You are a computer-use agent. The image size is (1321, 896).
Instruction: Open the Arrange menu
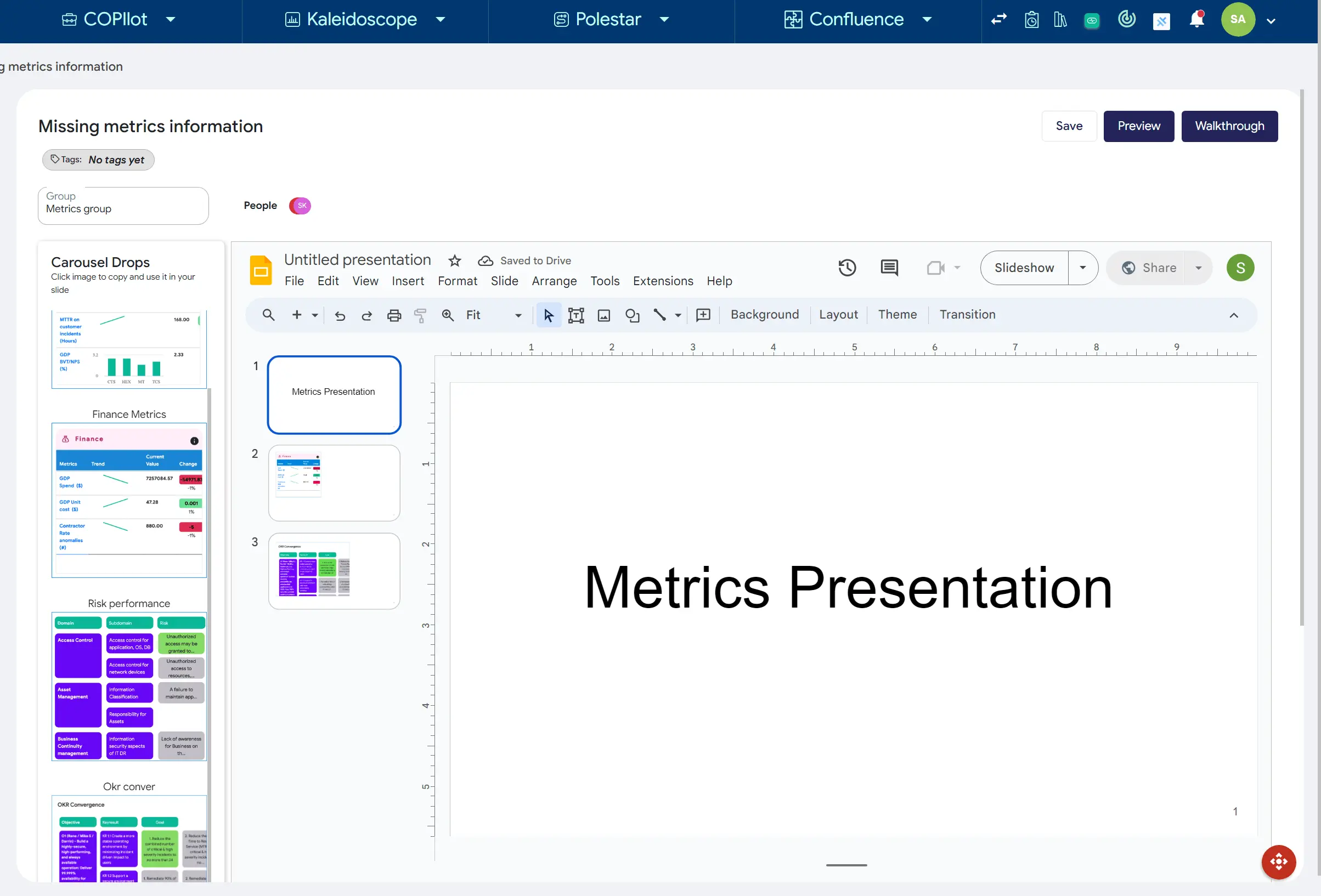(554, 281)
